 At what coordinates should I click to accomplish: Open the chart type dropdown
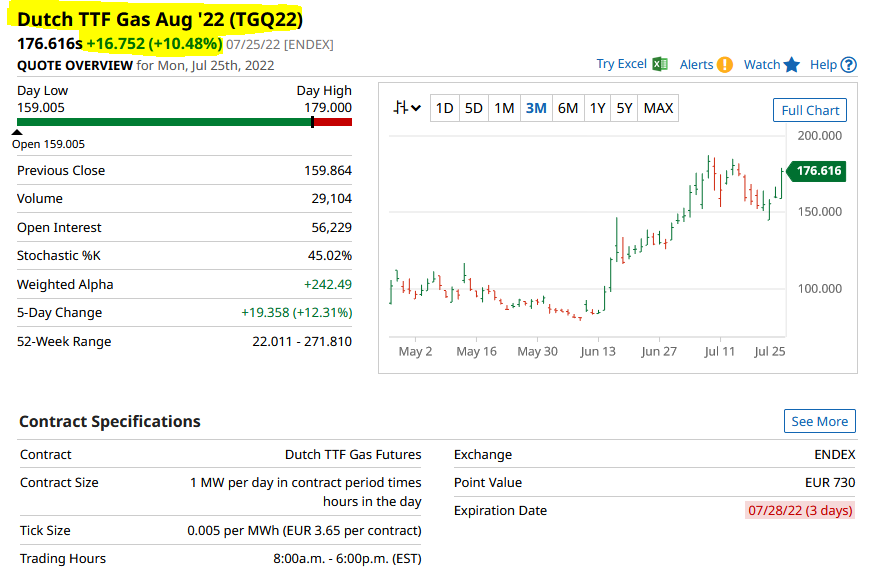click(x=407, y=108)
